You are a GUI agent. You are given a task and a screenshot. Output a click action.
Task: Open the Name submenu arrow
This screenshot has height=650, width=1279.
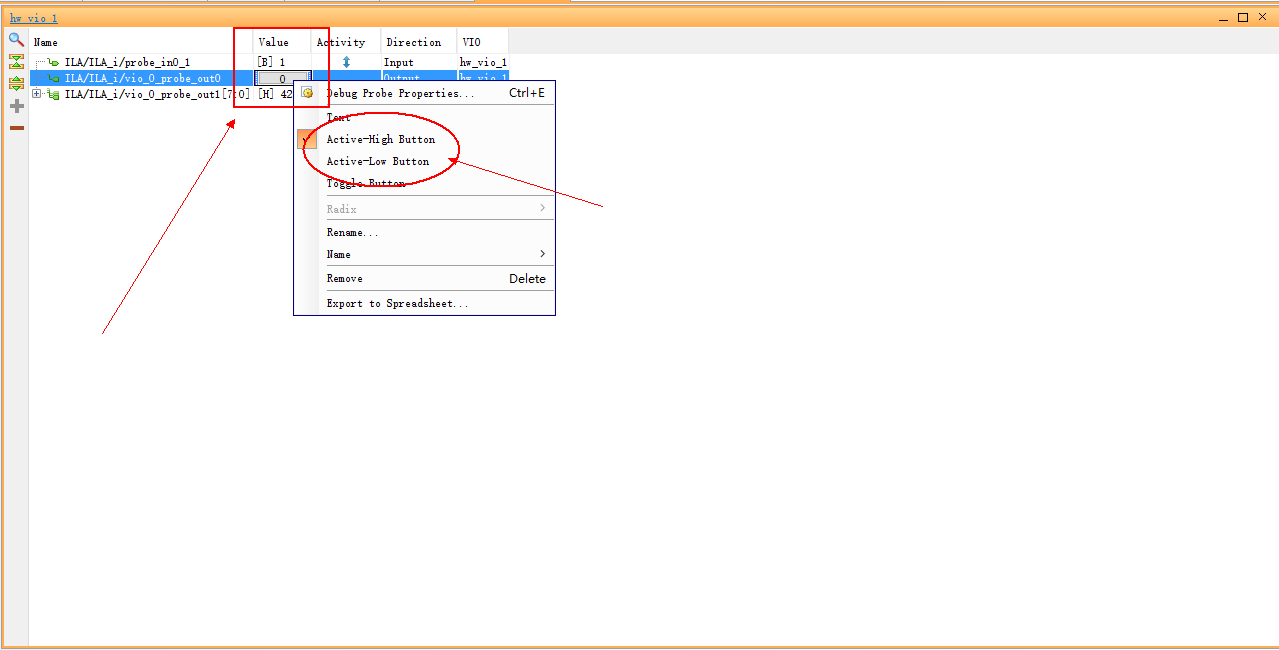pyautogui.click(x=543, y=254)
